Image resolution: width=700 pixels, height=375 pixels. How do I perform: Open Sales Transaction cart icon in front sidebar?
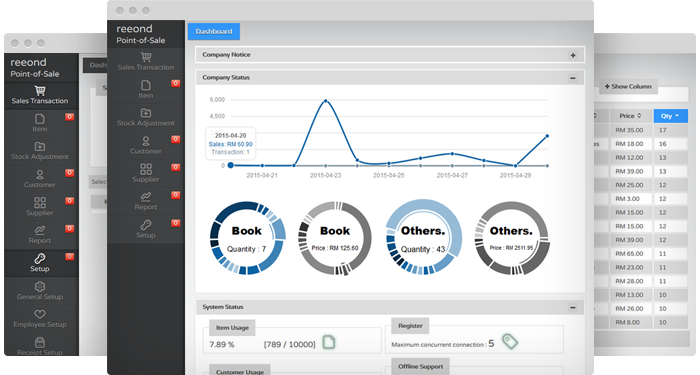[146, 57]
